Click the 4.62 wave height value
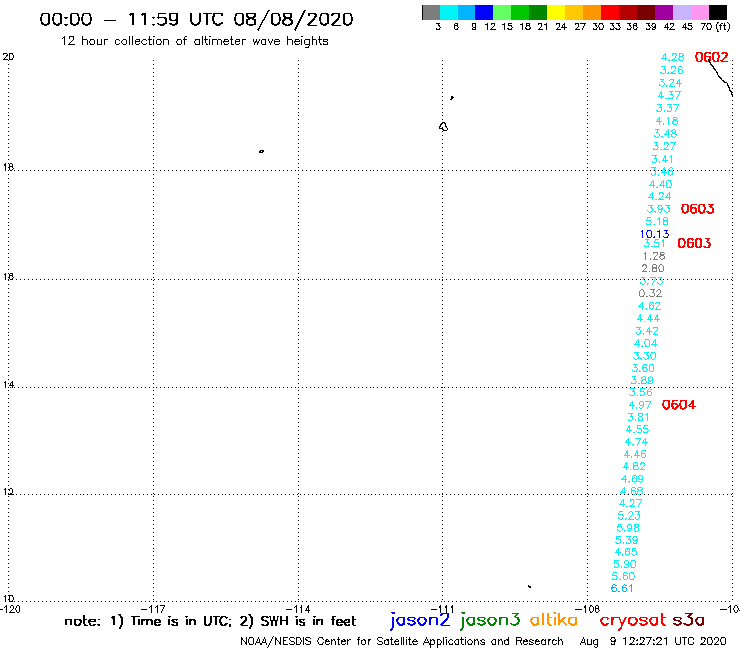Viewport: 740px width, 650px height. coord(649,306)
